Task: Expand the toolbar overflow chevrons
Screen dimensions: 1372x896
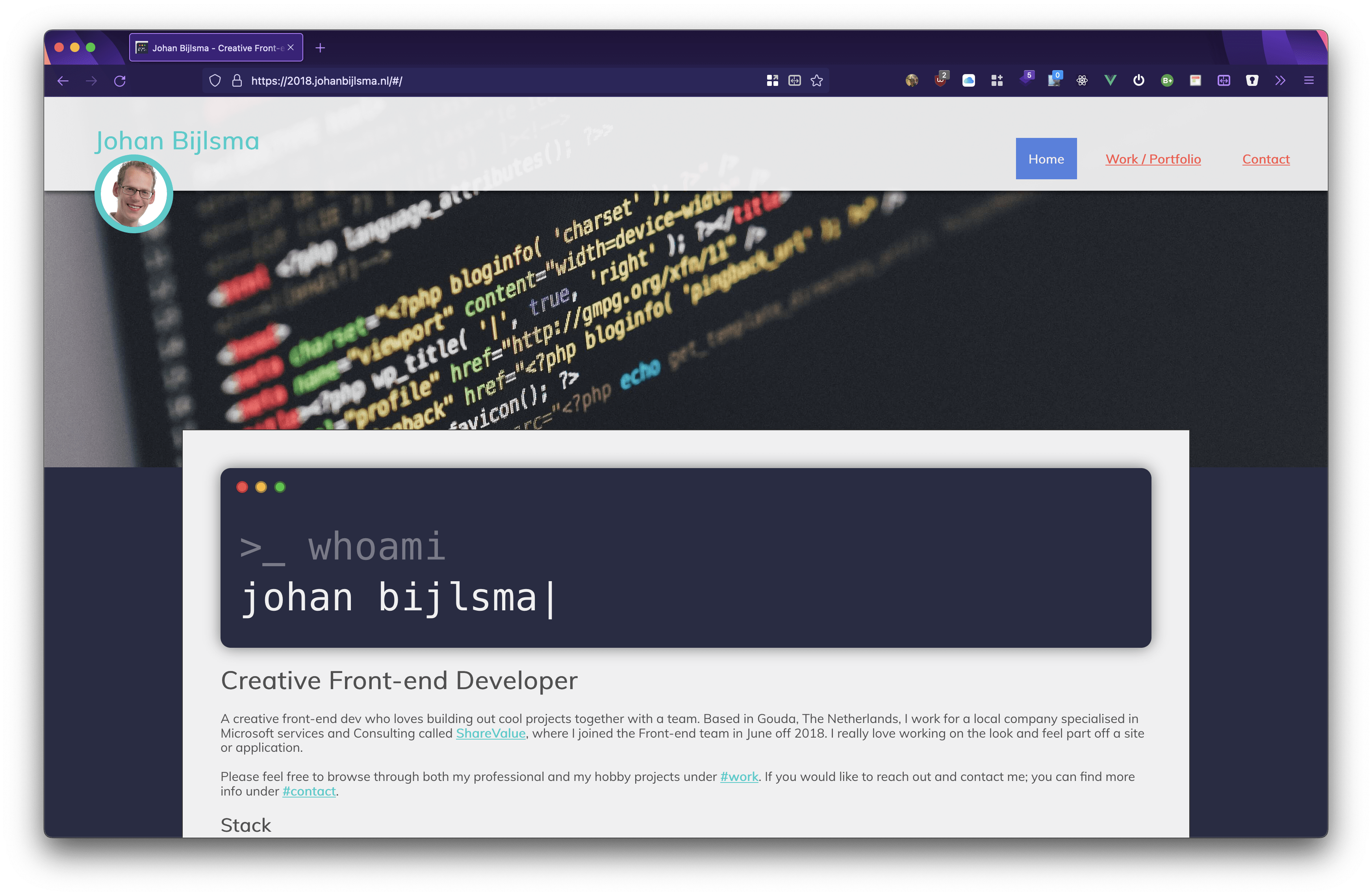Action: point(1280,81)
